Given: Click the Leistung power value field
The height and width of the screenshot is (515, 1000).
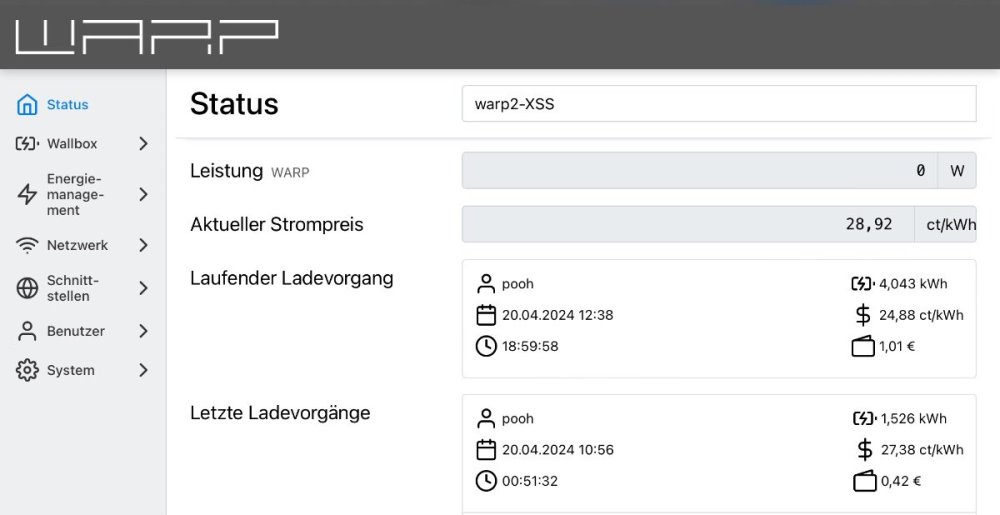Looking at the screenshot, I should [x=699, y=171].
